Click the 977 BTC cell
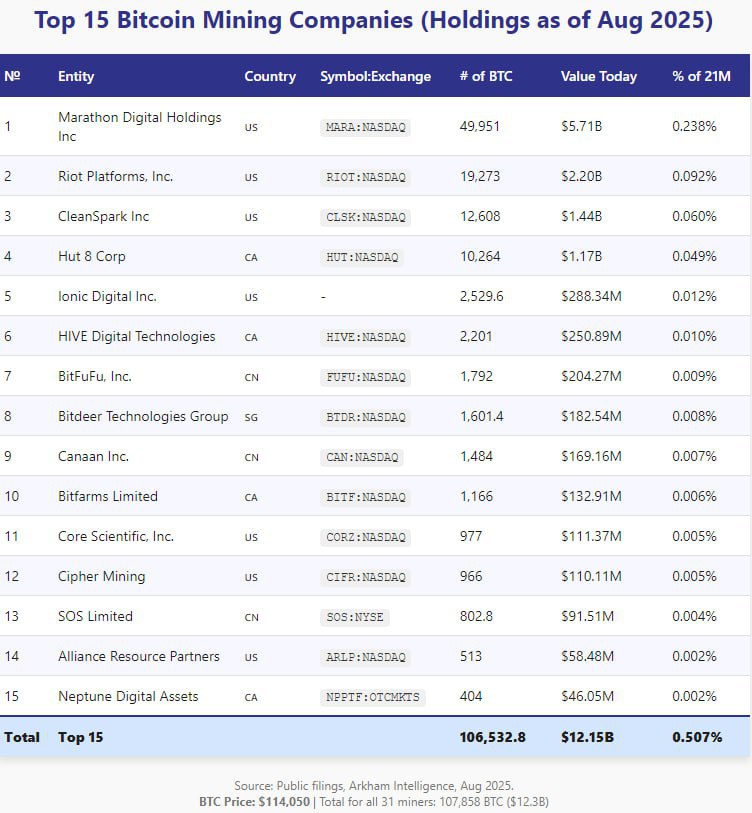This screenshot has width=752, height=813. coord(470,536)
